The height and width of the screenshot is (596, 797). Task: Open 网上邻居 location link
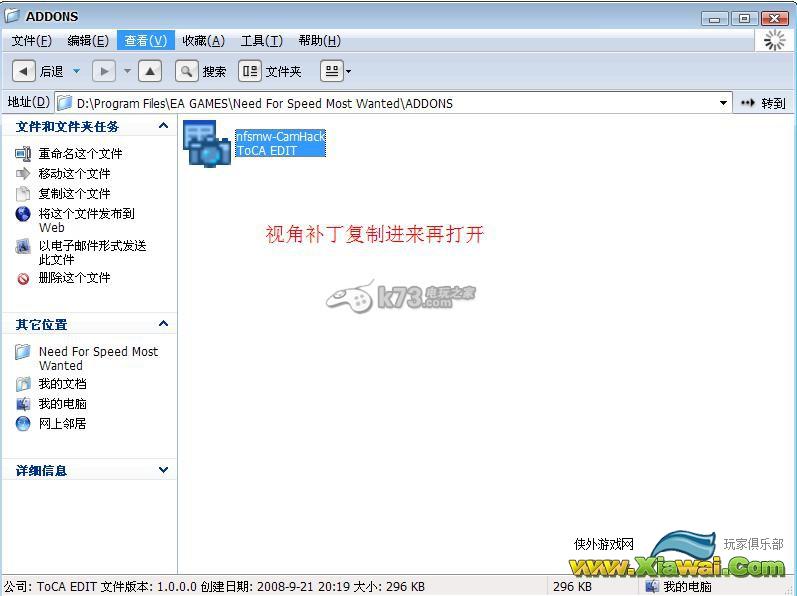[x=63, y=424]
